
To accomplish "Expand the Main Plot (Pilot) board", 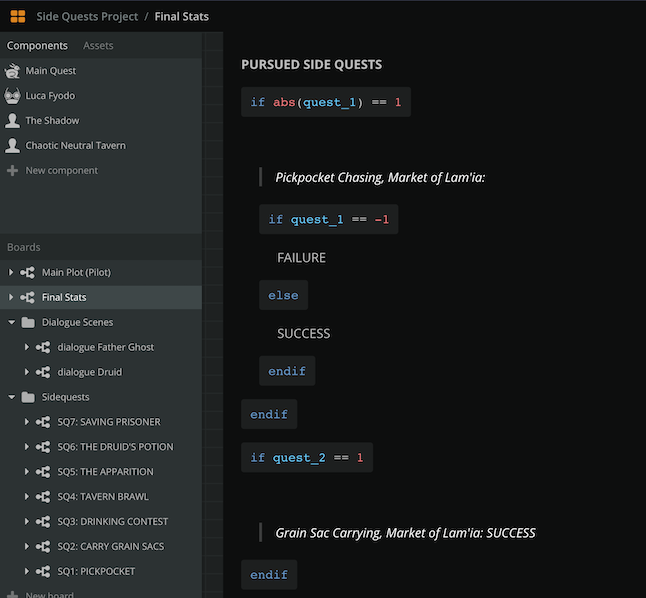I will click(x=11, y=272).
